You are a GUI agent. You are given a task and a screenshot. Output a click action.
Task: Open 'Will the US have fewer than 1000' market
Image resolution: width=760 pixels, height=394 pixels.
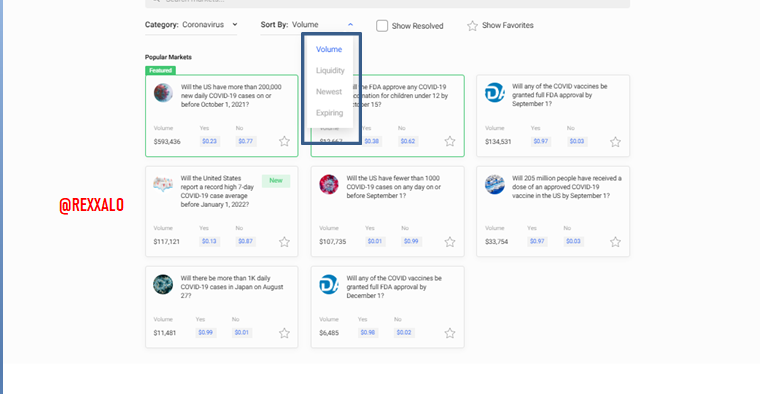click(x=394, y=187)
